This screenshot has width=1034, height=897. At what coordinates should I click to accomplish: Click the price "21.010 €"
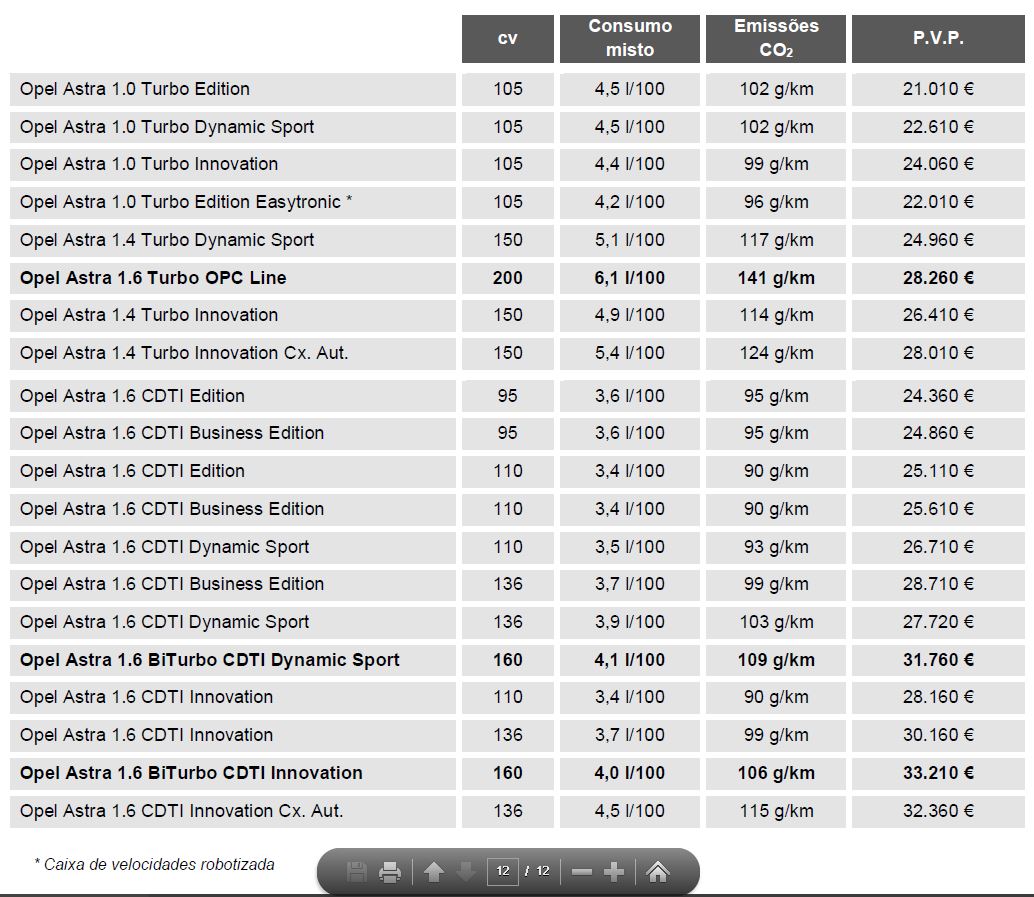pyautogui.click(x=938, y=89)
